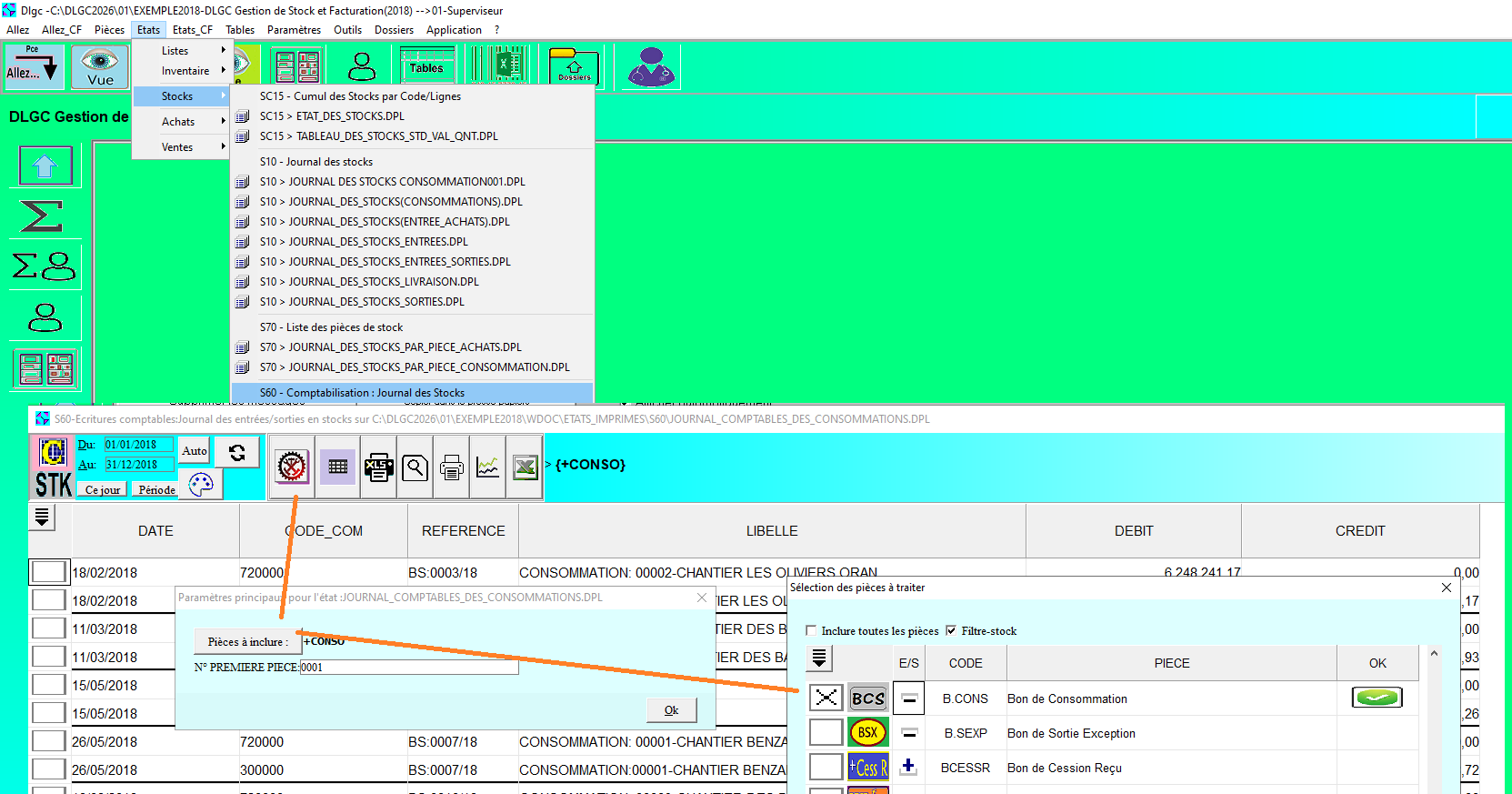Click the Excel export icon
Screen dimensions: 1512x794
(525, 467)
